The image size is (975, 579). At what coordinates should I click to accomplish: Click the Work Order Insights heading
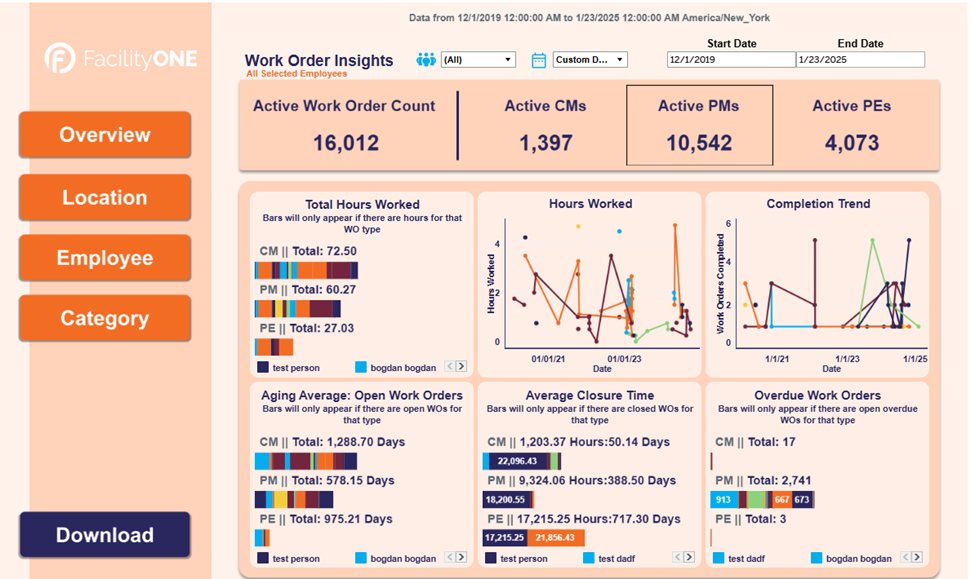point(319,60)
